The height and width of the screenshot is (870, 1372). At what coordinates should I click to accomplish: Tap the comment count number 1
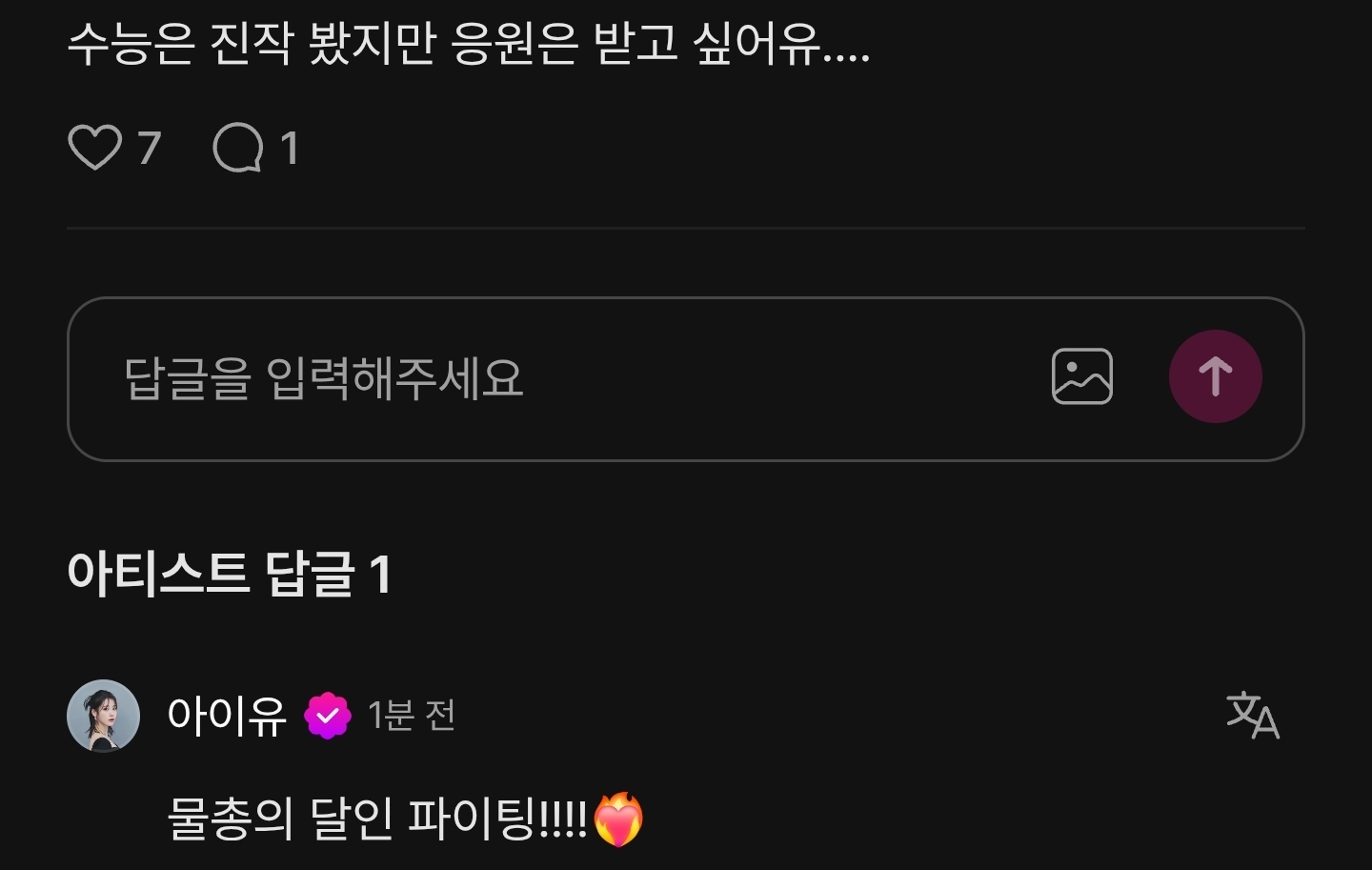coord(290,148)
